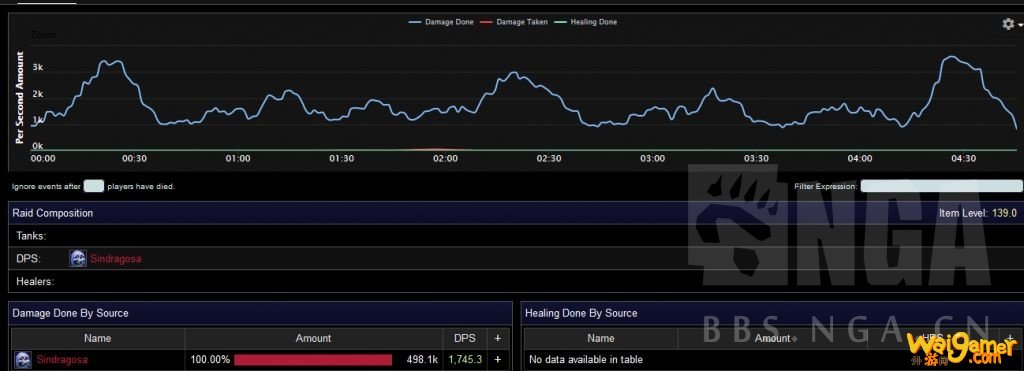
Task: Click the 'No data available in table' message
Action: (586, 359)
